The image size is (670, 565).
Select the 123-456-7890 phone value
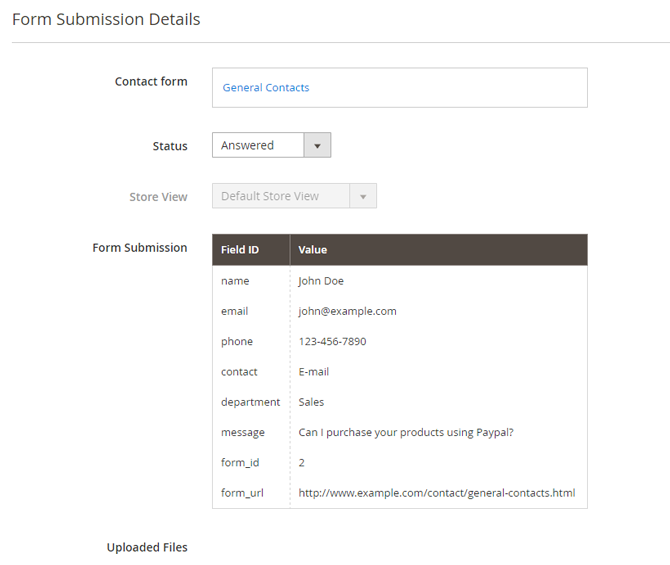(332, 341)
